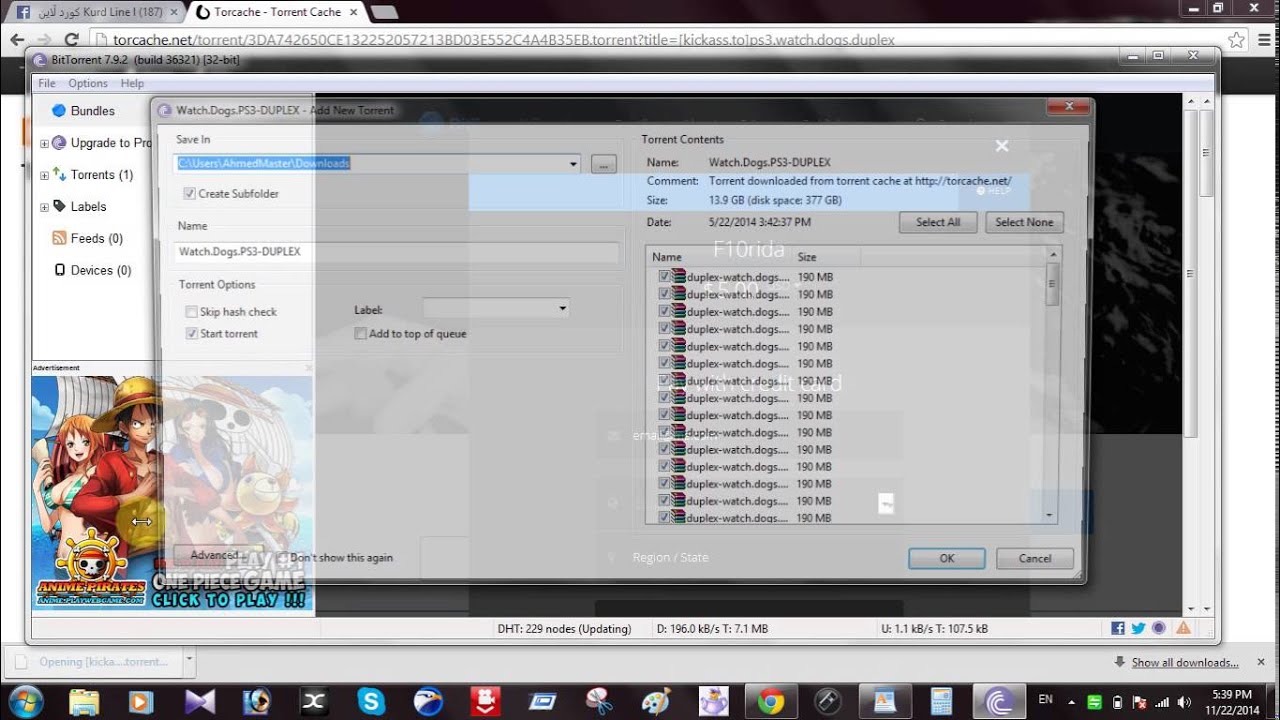This screenshot has height=720, width=1280.
Task: Click the Devices icon in the sidebar
Action: tap(59, 270)
